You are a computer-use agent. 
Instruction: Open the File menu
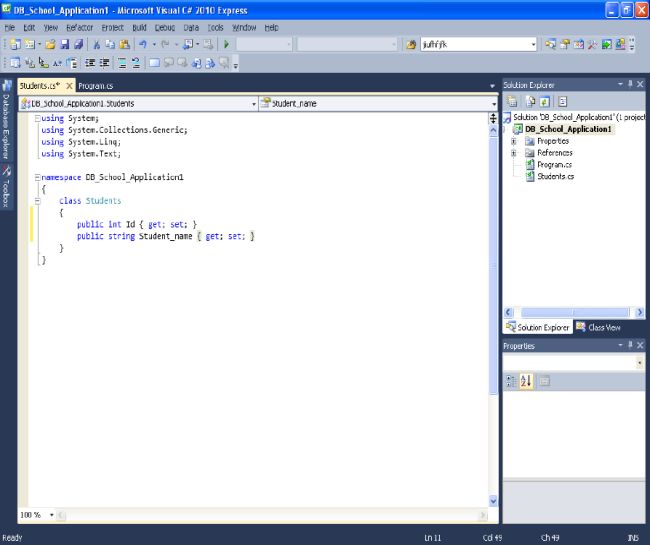[x=10, y=28]
